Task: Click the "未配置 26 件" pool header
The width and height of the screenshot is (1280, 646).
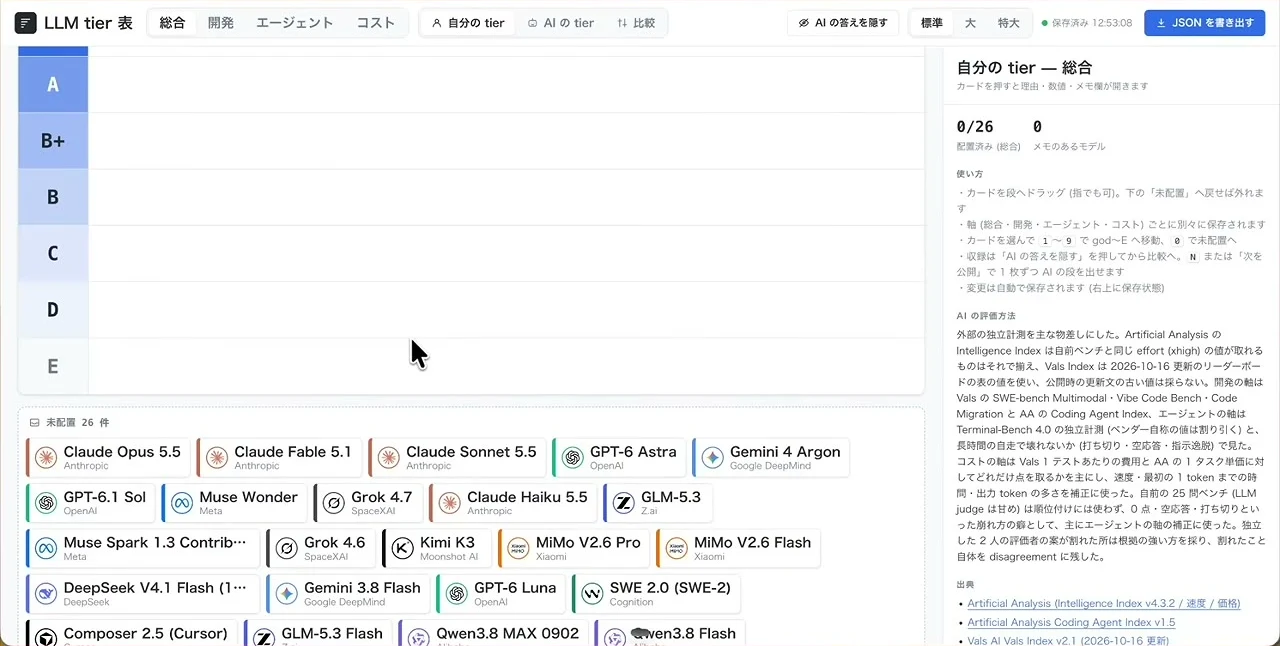Action: (70, 423)
